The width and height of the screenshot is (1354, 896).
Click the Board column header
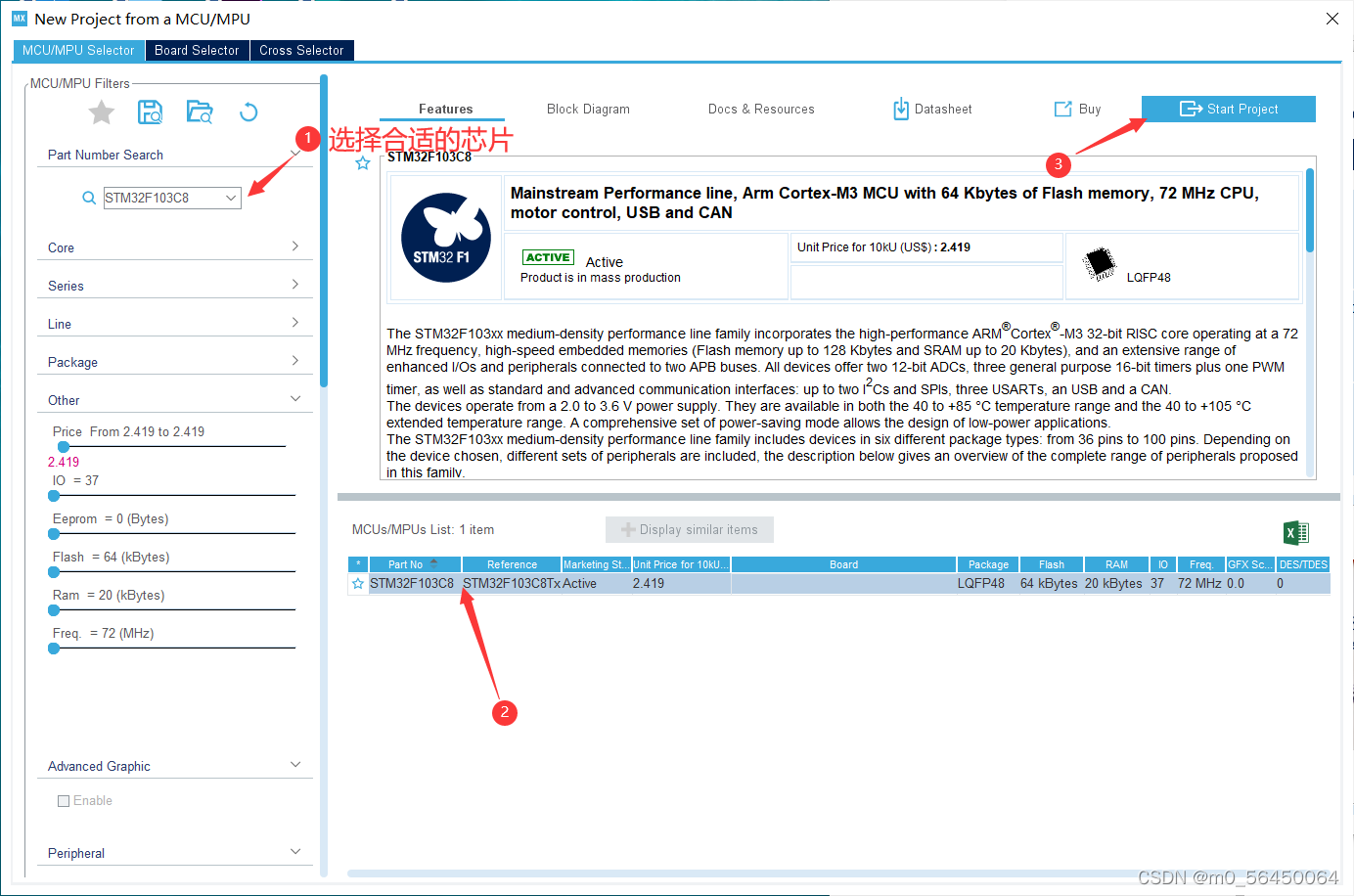click(x=843, y=564)
